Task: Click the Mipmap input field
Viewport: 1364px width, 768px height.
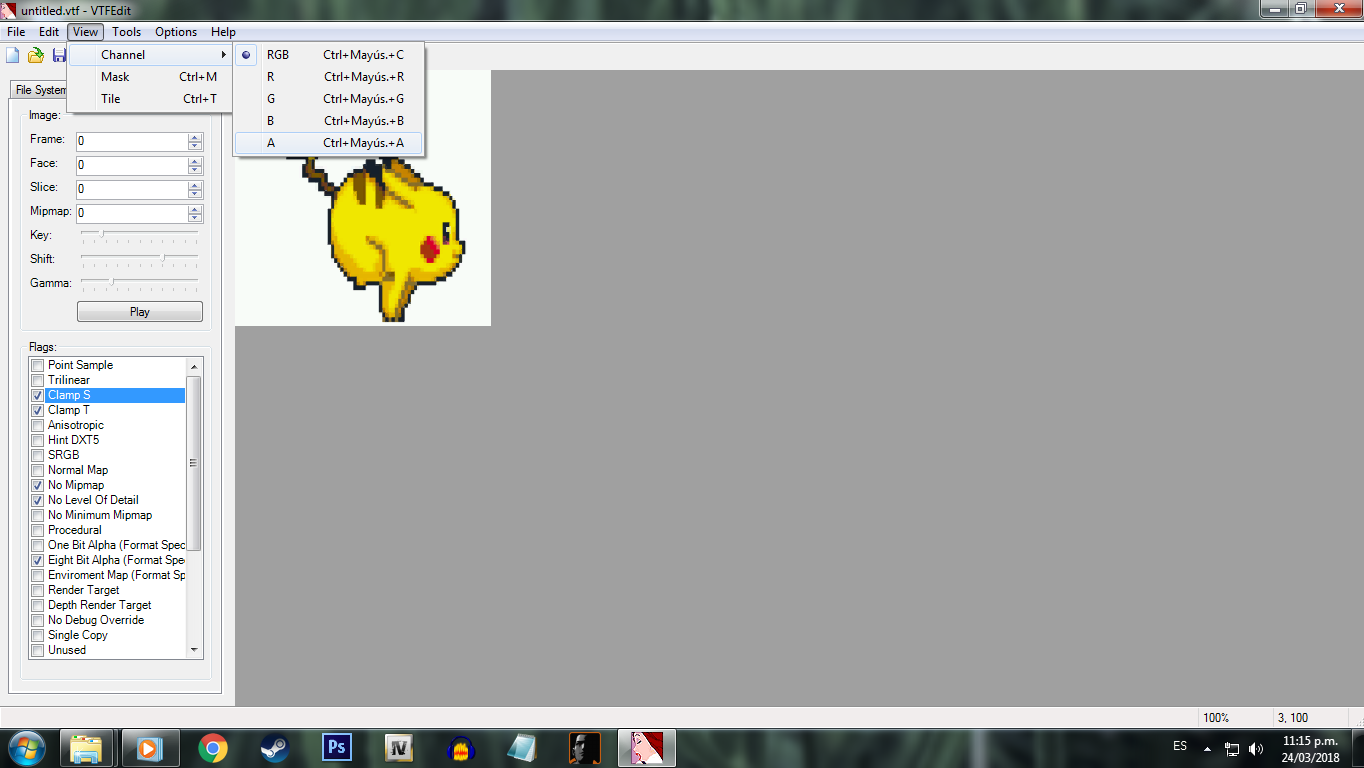Action: tap(132, 214)
